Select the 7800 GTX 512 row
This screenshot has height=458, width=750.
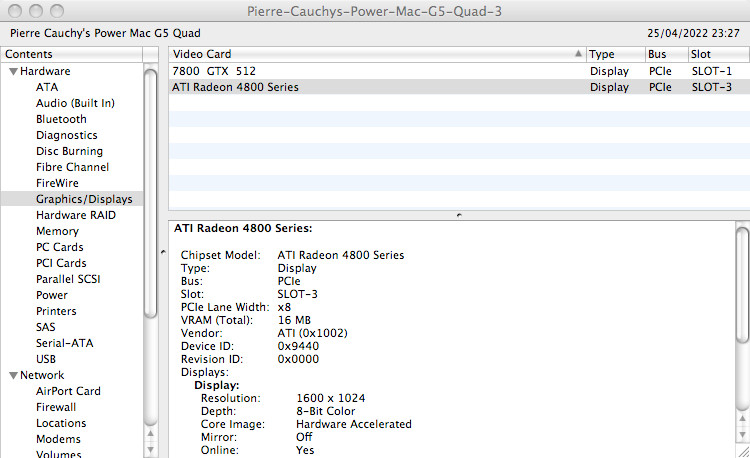[459, 71]
